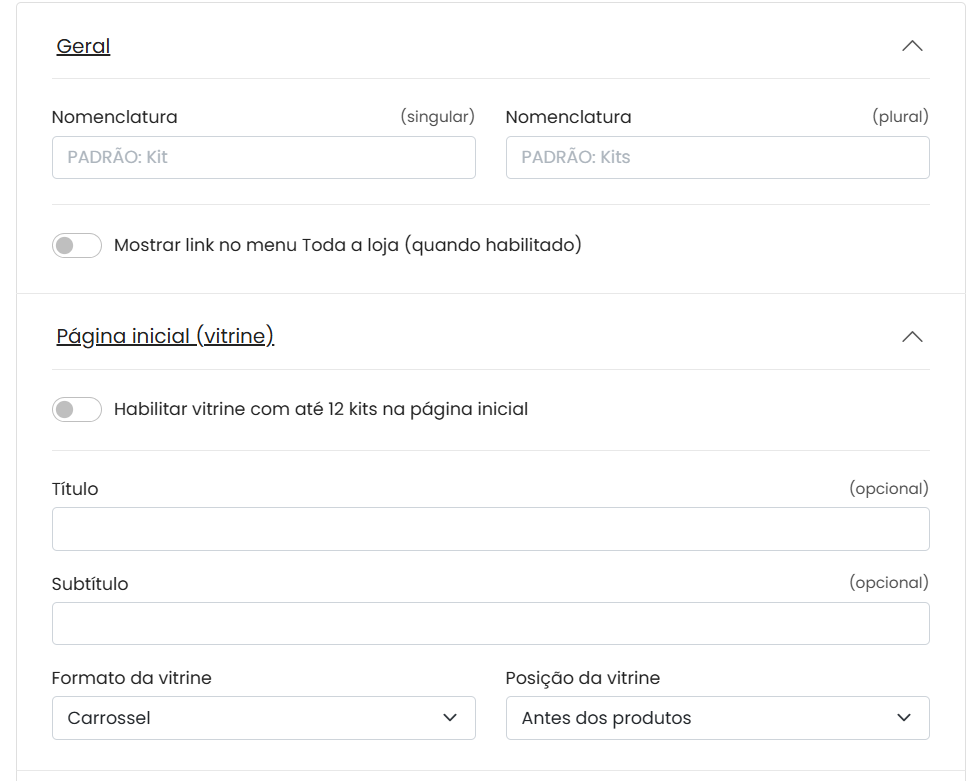The image size is (980, 781).
Task: Focus the singular Nomenclatura input field
Action: [263, 158]
